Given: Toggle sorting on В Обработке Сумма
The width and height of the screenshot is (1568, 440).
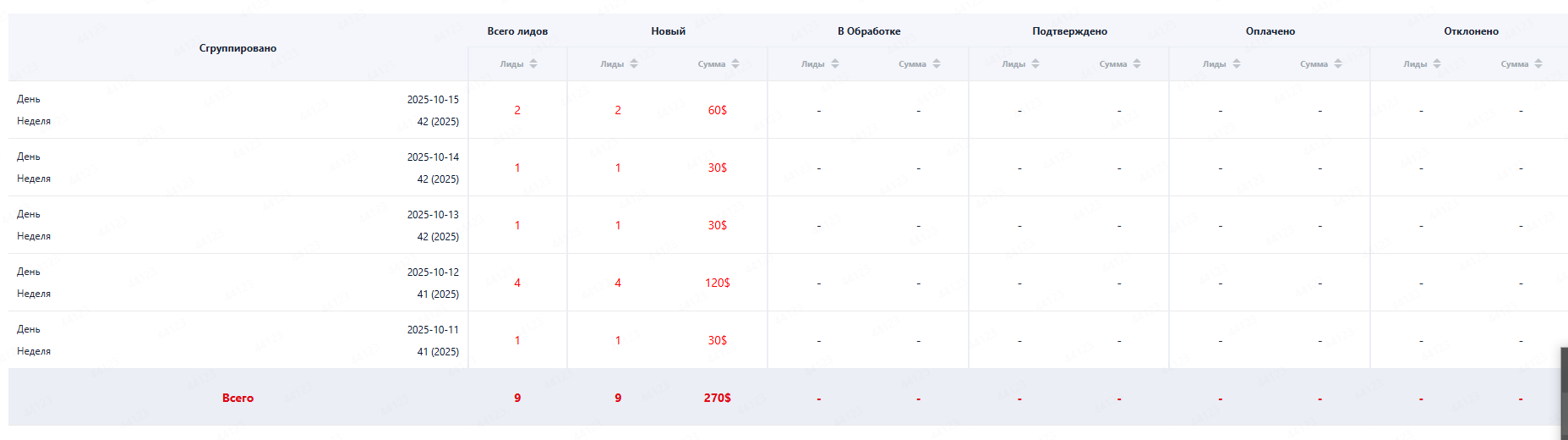Looking at the screenshot, I should point(936,64).
